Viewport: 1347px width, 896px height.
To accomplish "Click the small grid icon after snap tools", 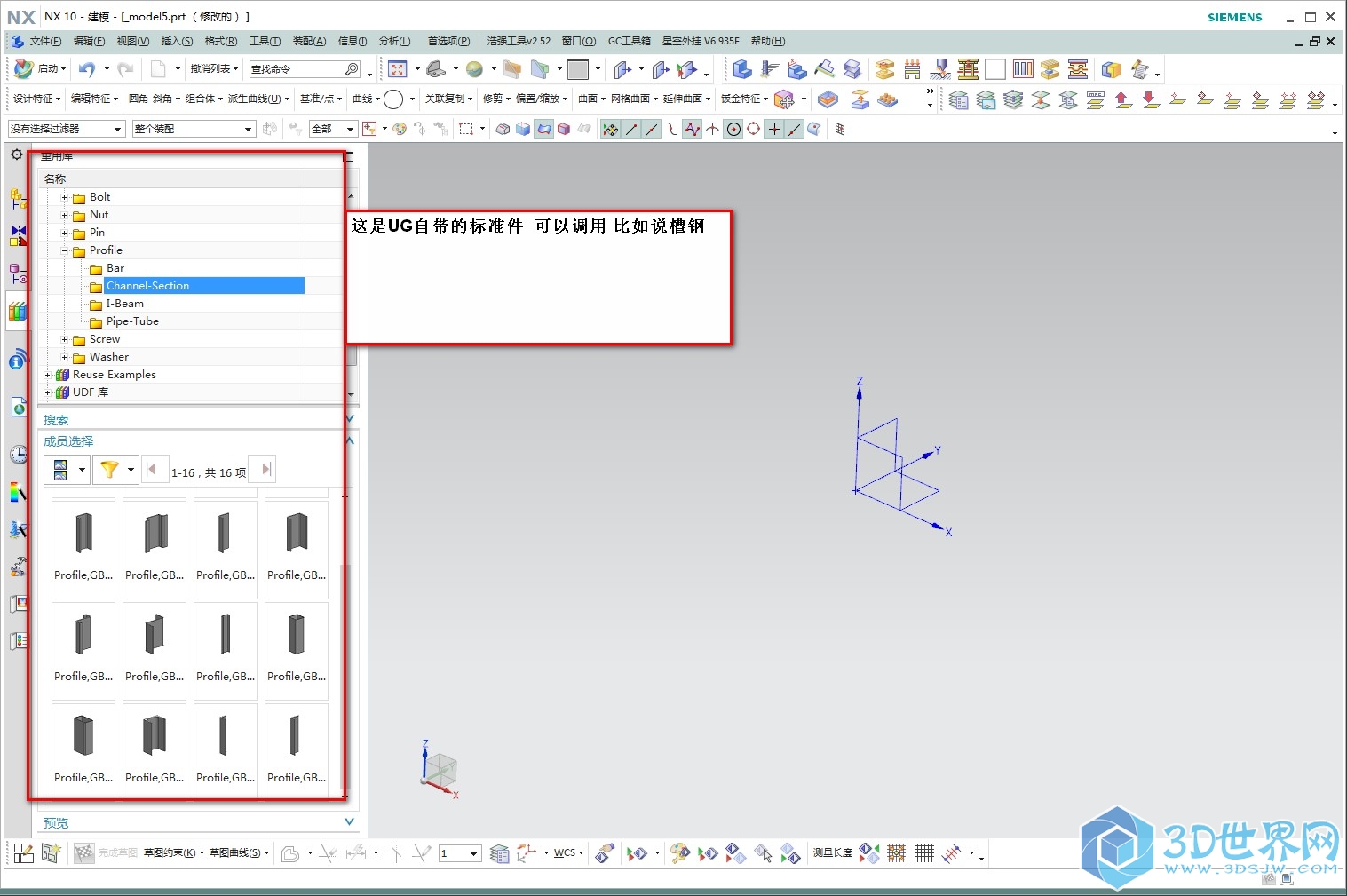I will click(x=840, y=129).
